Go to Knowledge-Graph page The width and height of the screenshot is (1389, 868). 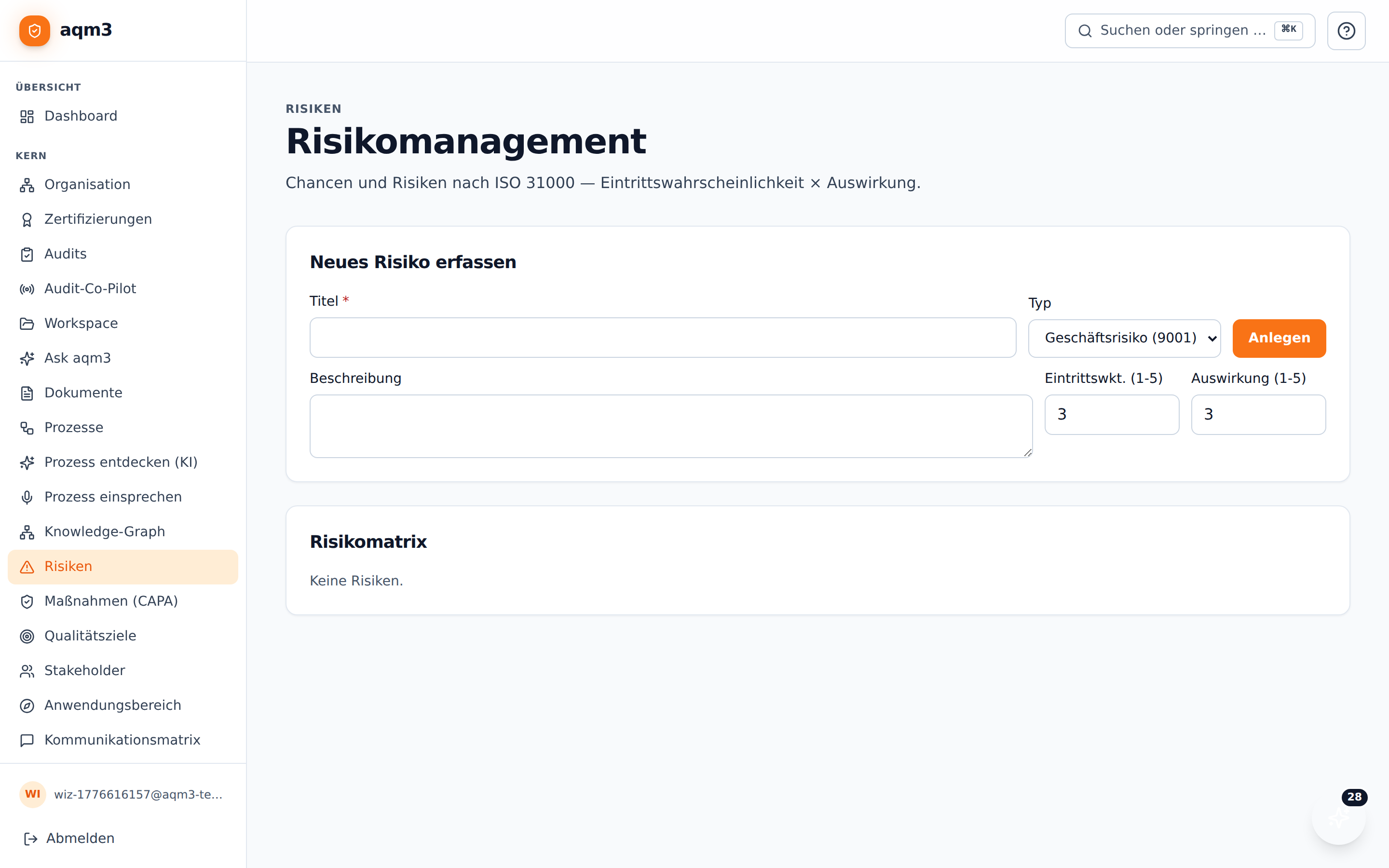123,532
